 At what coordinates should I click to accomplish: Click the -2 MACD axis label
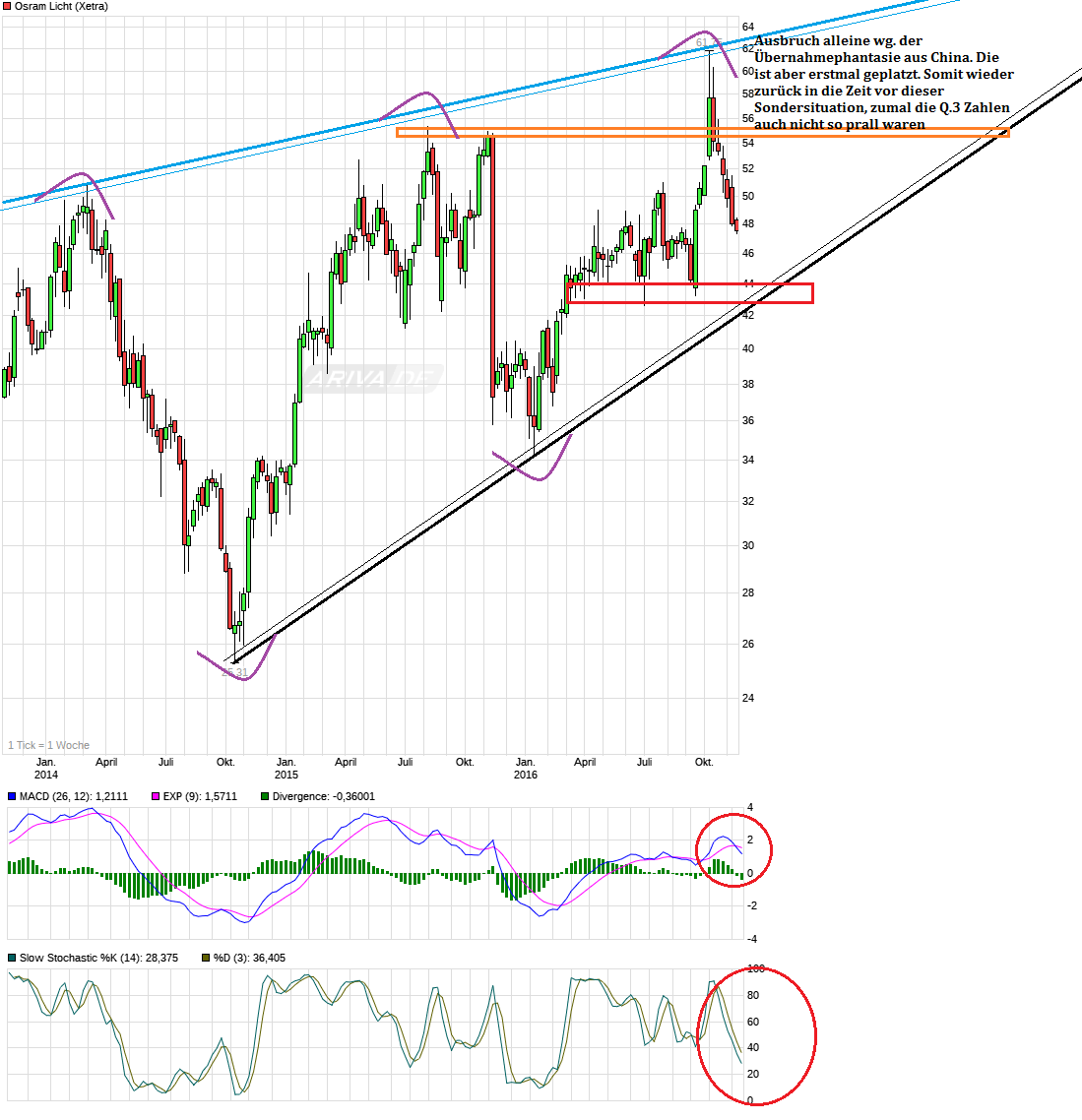pyautogui.click(x=751, y=905)
